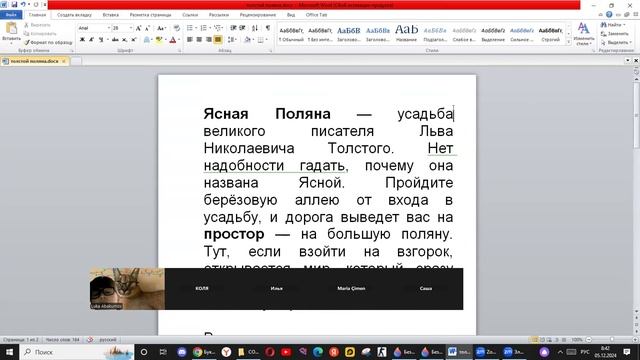640x360 pixels.
Task: Expand the Styles gallery
Action: (x=569, y=42)
